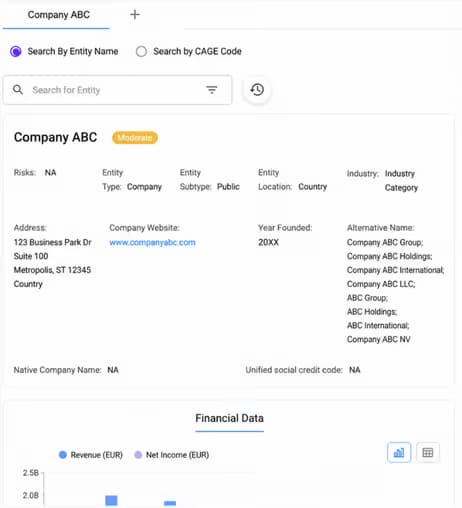The width and height of the screenshot is (462, 508).
Task: Add a new tab with plus icon
Action: point(135,15)
